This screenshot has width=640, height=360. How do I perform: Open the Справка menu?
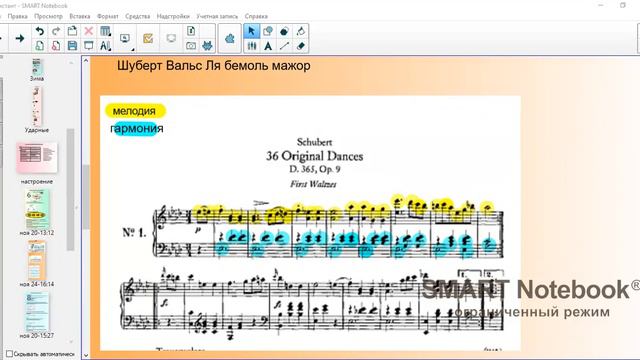click(x=256, y=16)
